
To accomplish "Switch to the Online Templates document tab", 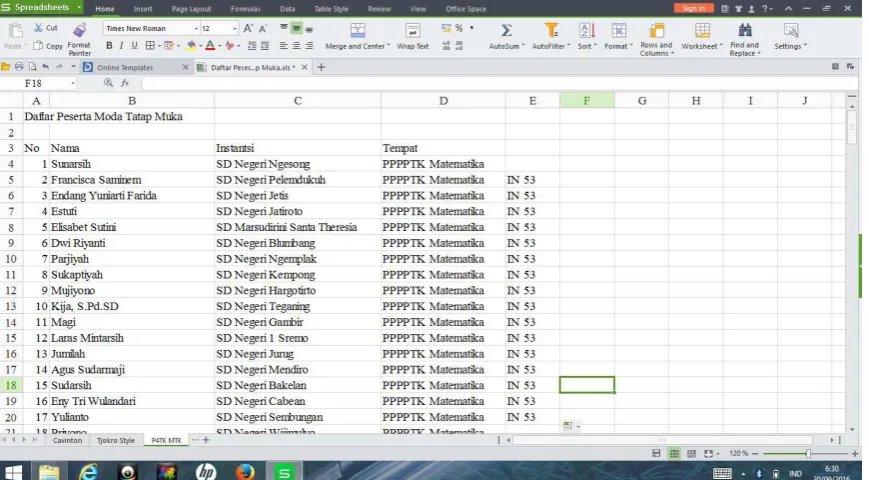I will point(125,67).
